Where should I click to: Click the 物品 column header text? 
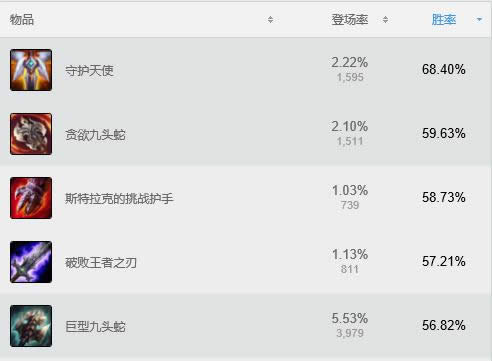(22, 20)
